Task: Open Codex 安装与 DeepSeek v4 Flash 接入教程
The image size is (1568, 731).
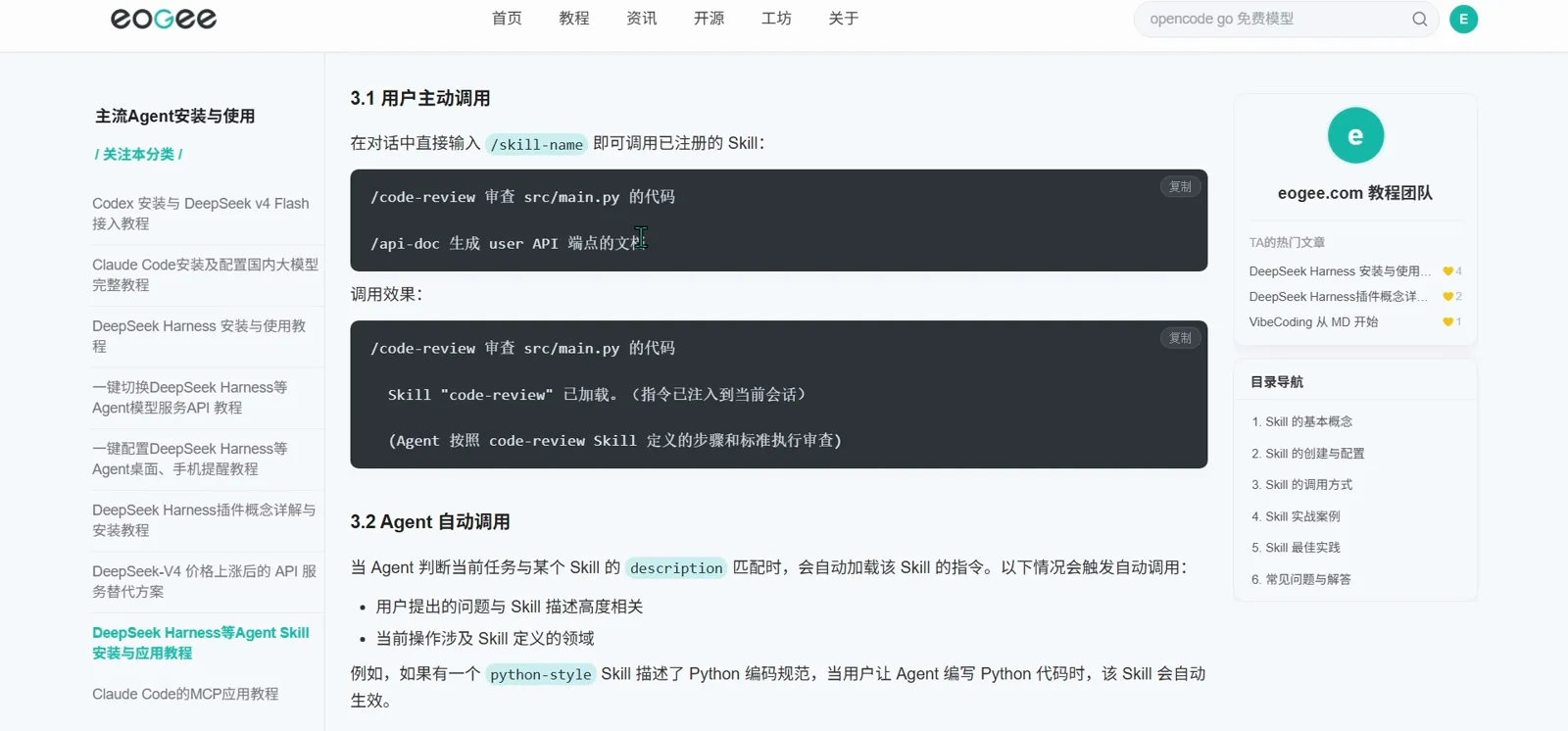Action: [201, 214]
